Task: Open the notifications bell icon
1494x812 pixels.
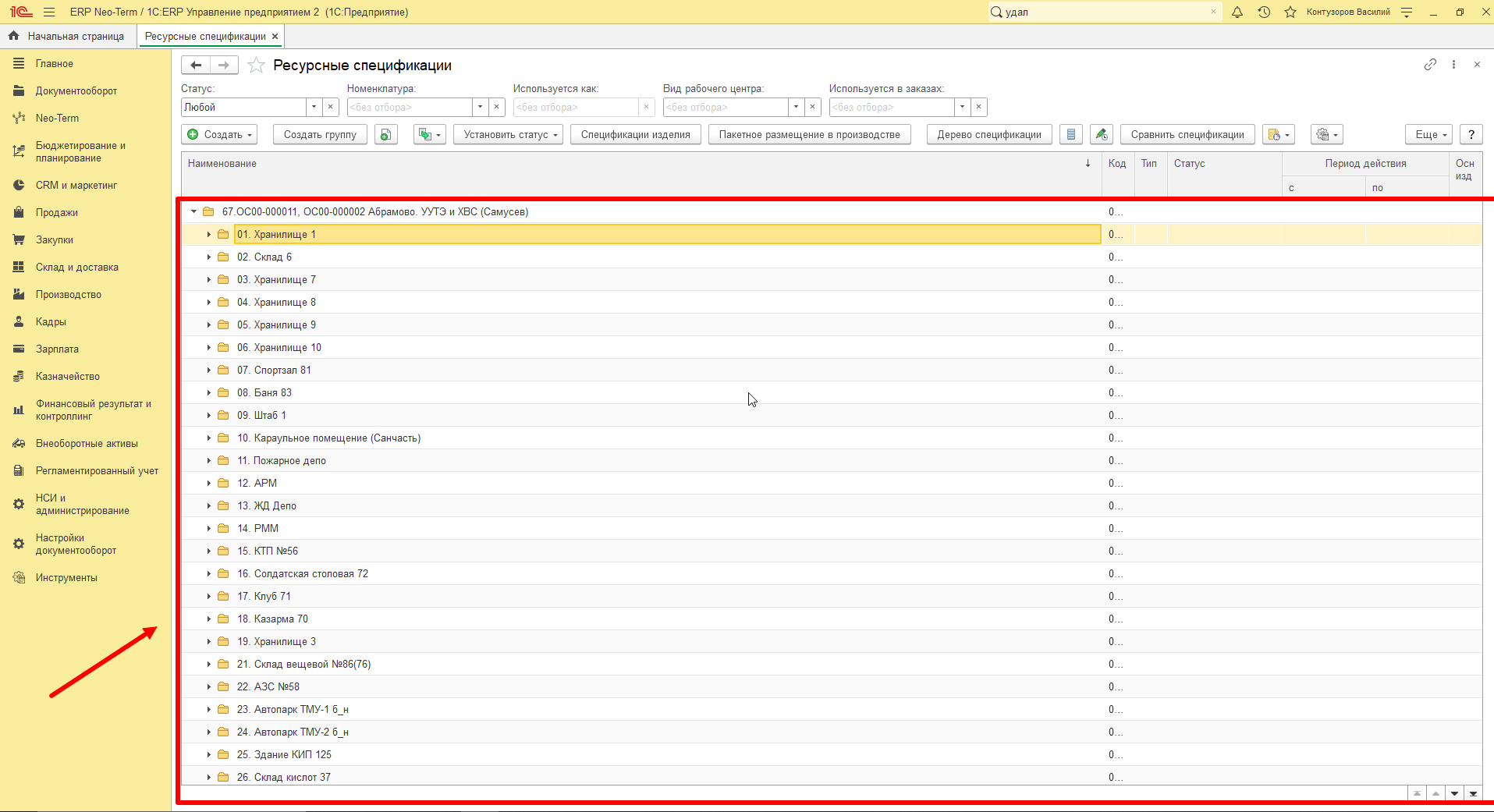Action: [1237, 12]
